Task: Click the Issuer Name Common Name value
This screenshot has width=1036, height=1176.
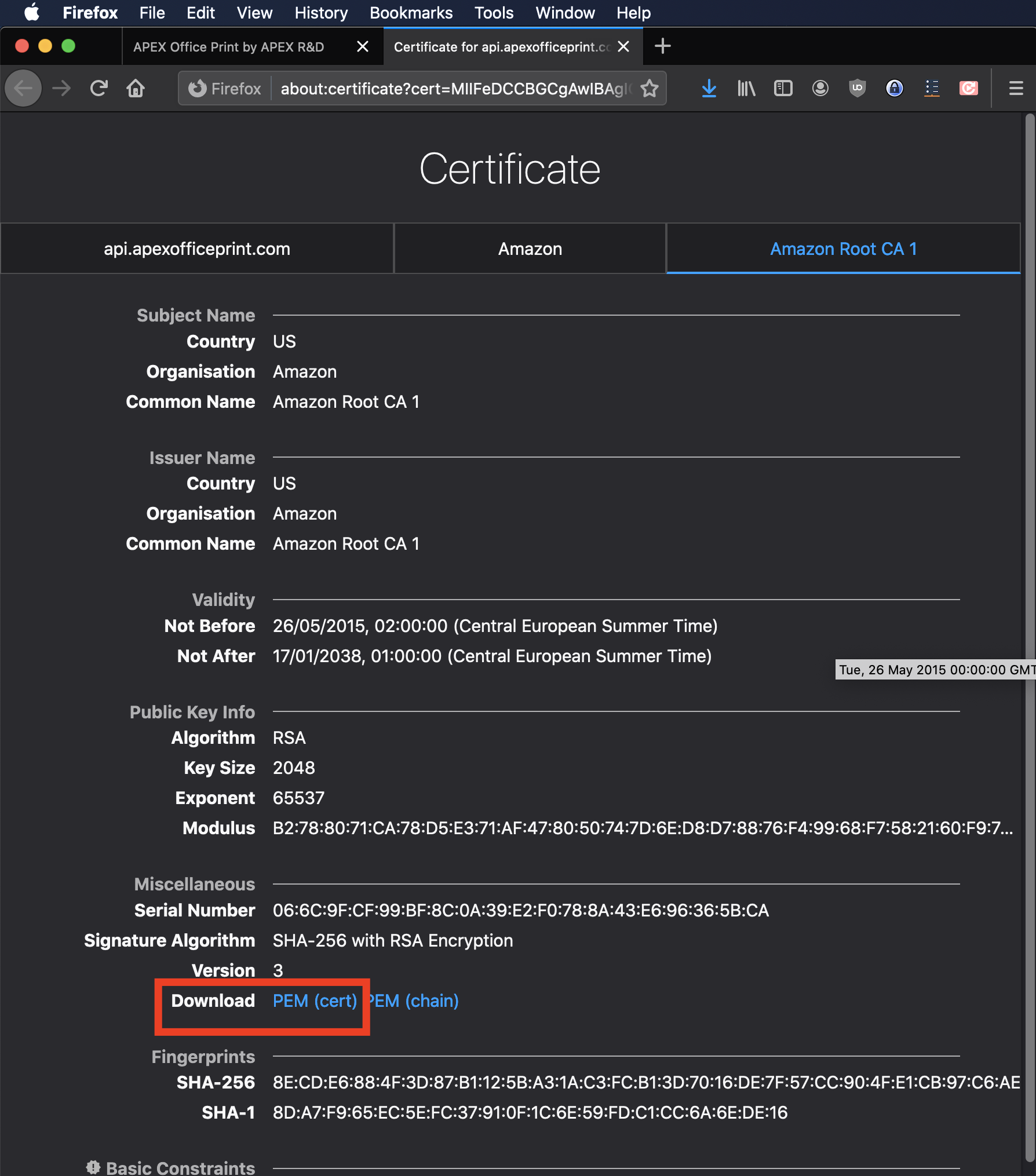Action: click(346, 543)
